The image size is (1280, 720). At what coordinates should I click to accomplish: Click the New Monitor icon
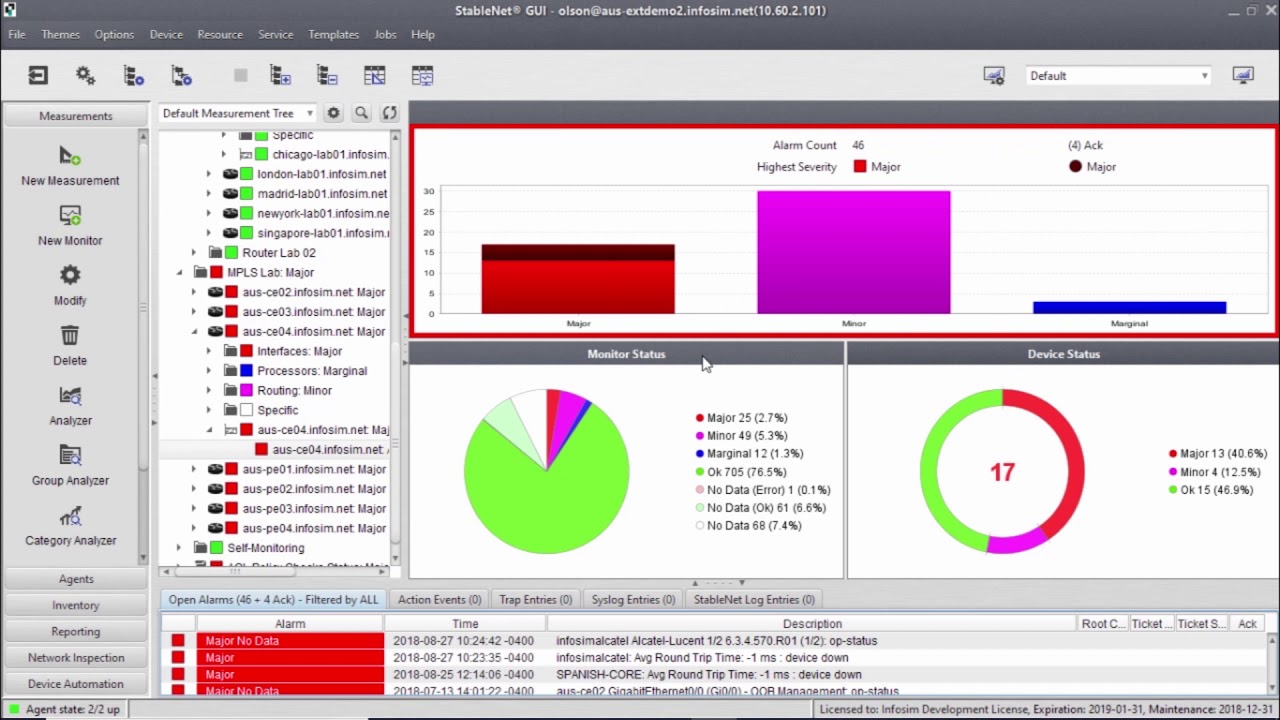[x=70, y=215]
